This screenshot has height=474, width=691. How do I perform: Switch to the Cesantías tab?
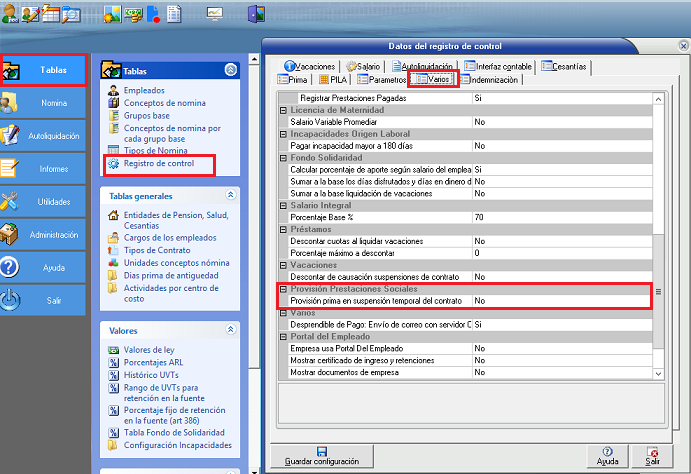(564, 66)
